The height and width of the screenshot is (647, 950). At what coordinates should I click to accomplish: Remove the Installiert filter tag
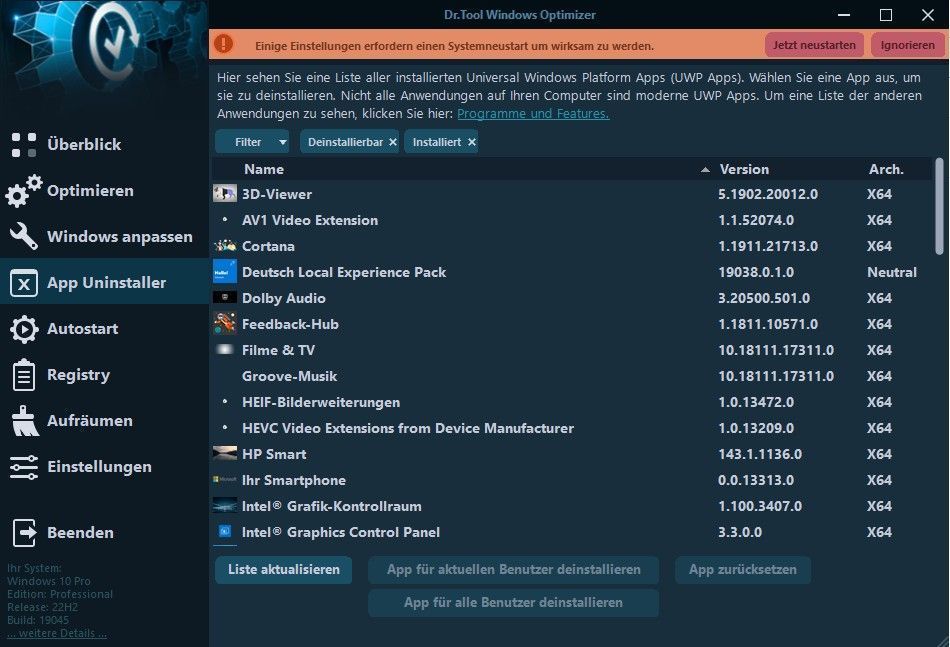point(471,143)
